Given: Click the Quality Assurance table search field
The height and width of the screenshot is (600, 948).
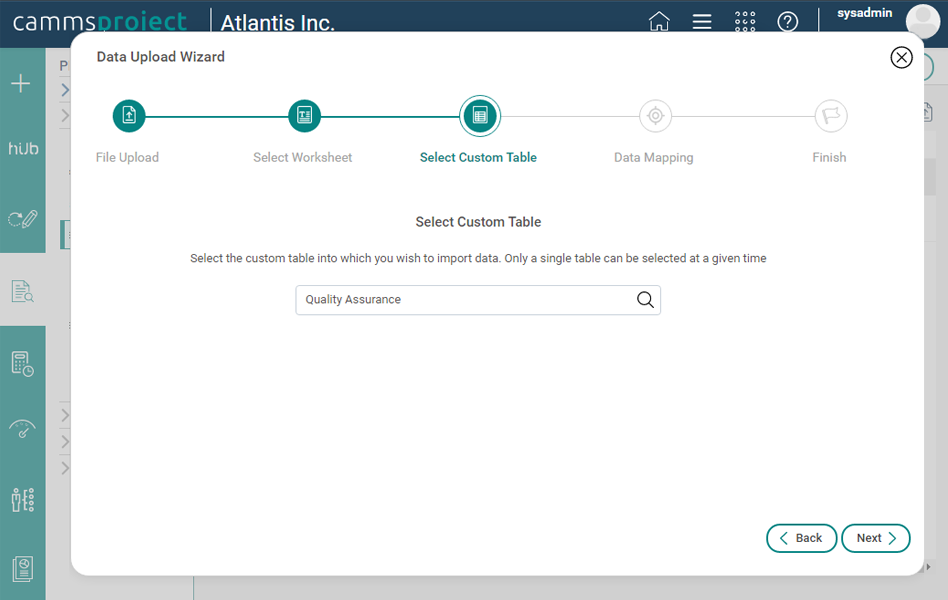Looking at the screenshot, I should pos(478,300).
